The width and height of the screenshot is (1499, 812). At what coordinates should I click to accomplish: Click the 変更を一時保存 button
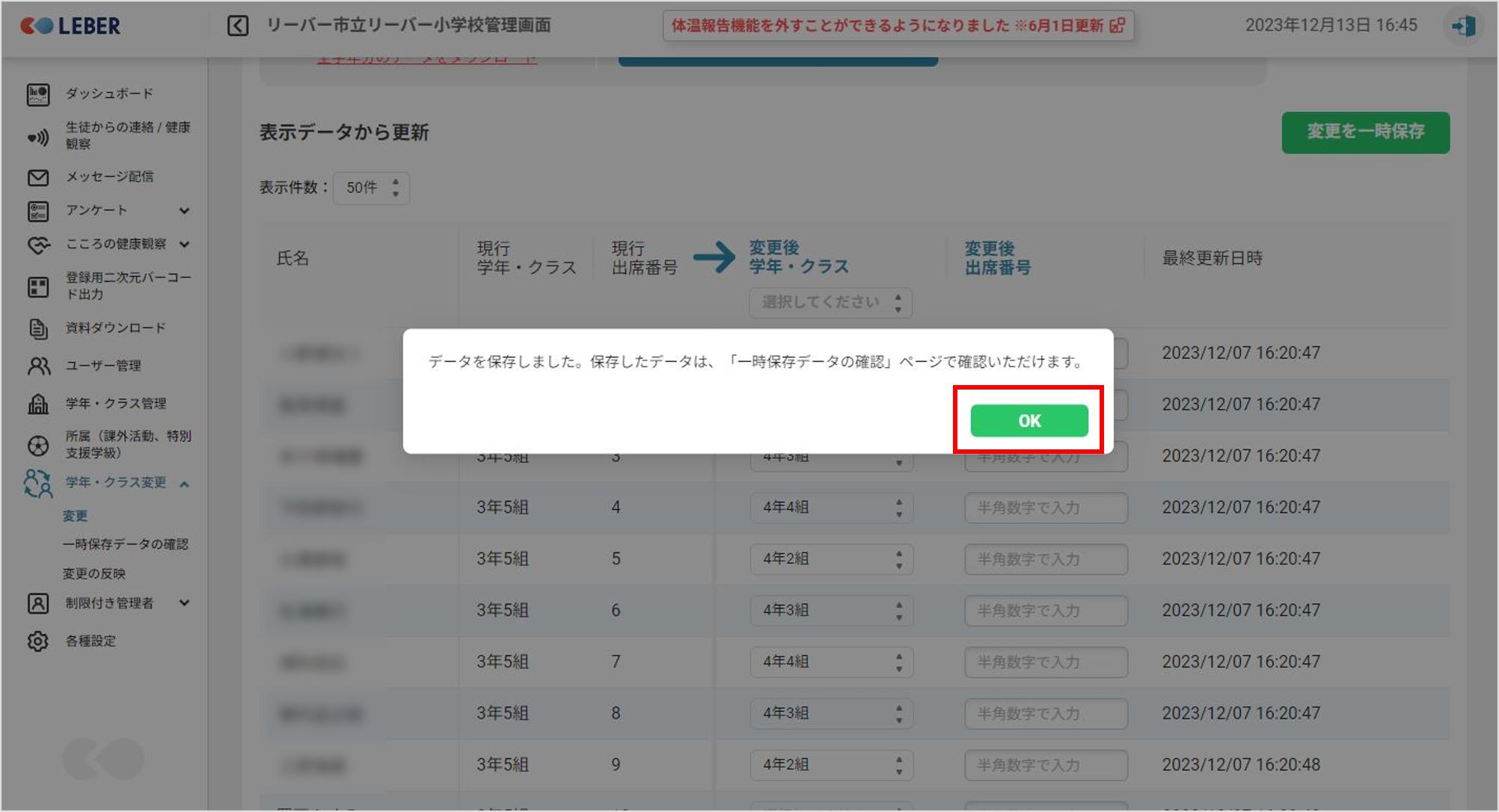pyautogui.click(x=1365, y=132)
